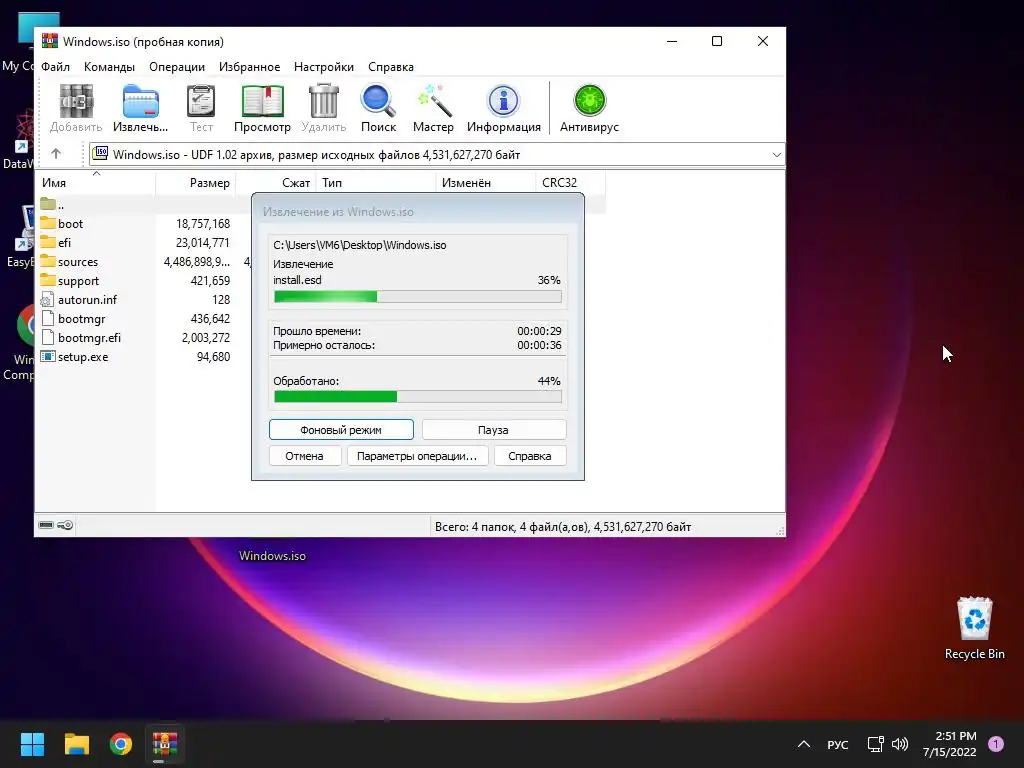The width and height of the screenshot is (1024, 768).
Task: Open the volume speaker tray icon
Action: pyautogui.click(x=900, y=744)
